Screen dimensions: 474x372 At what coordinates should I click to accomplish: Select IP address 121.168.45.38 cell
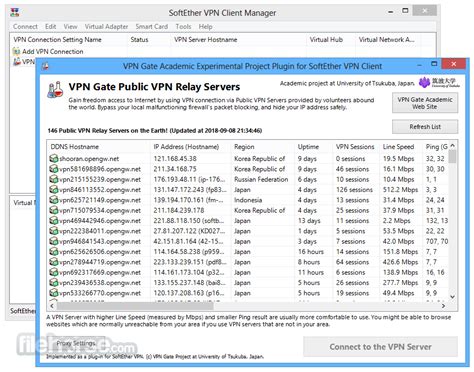click(175, 159)
